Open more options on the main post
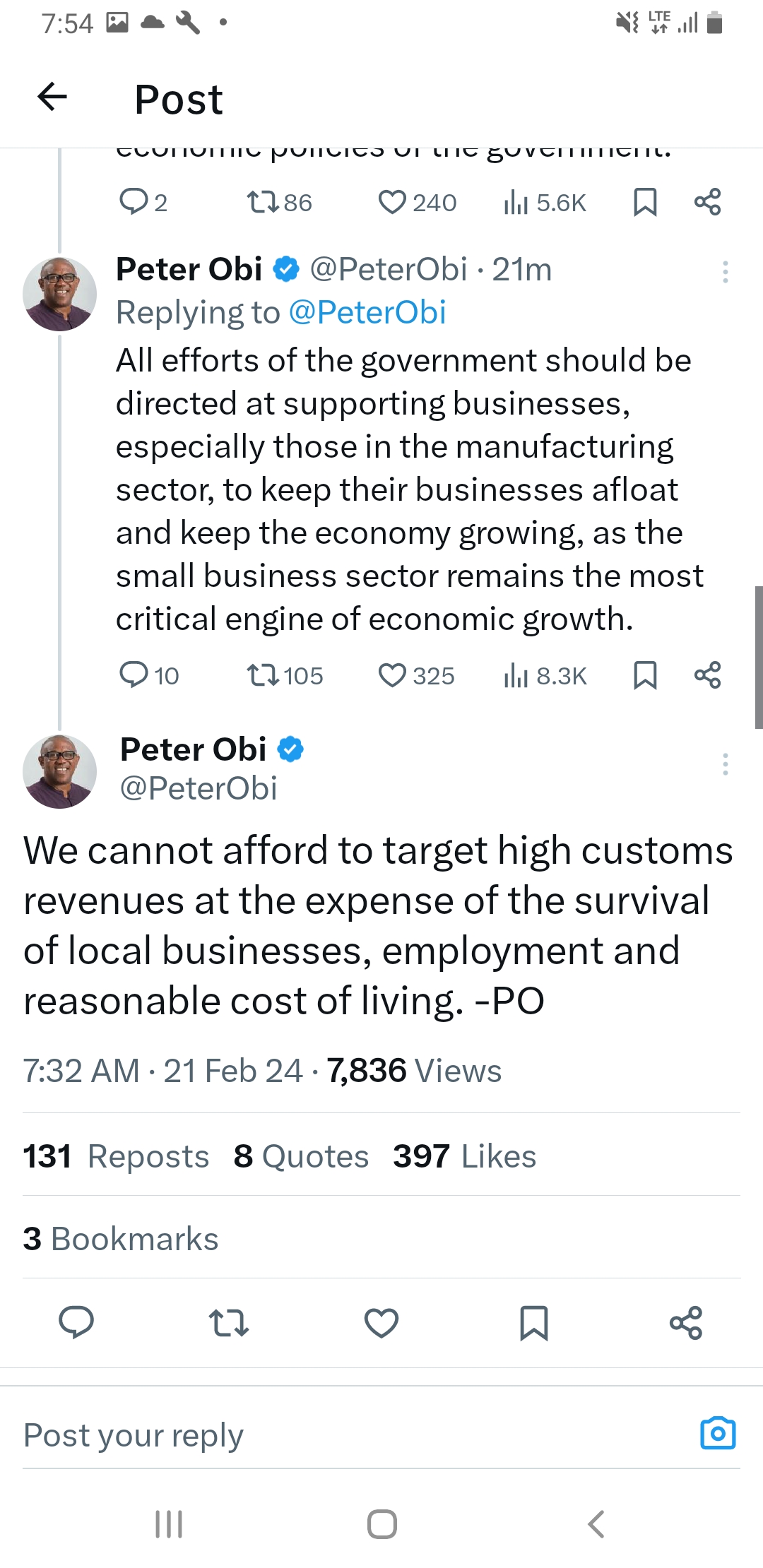This screenshot has height=1568, width=763. (x=725, y=764)
